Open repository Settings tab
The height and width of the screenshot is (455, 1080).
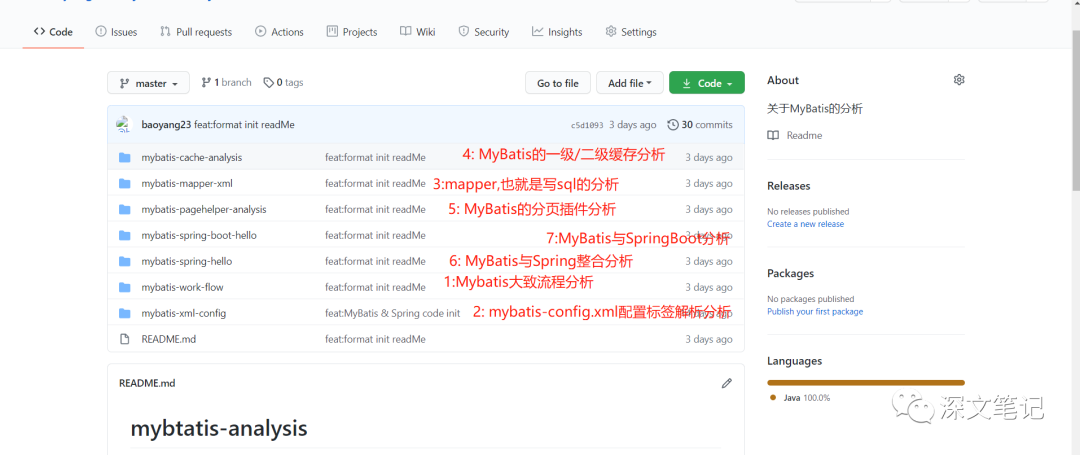630,32
